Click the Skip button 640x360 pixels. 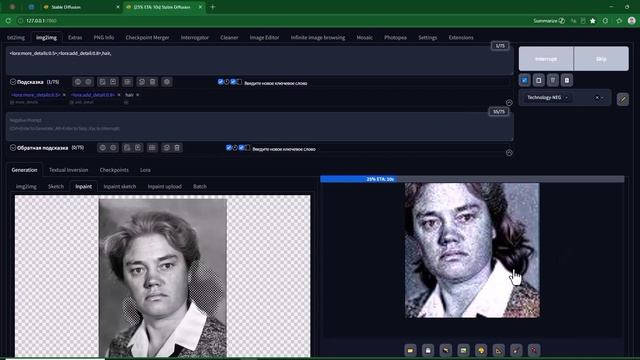point(601,59)
